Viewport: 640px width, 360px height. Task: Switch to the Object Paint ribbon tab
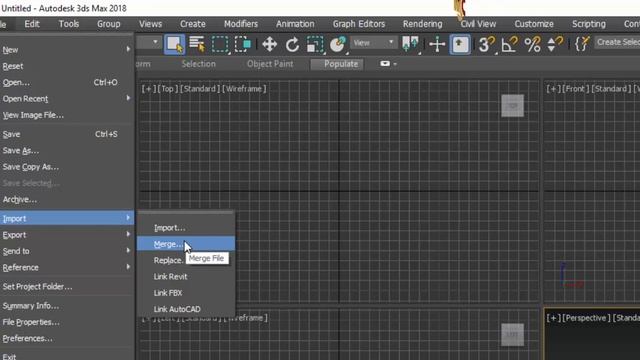point(270,64)
